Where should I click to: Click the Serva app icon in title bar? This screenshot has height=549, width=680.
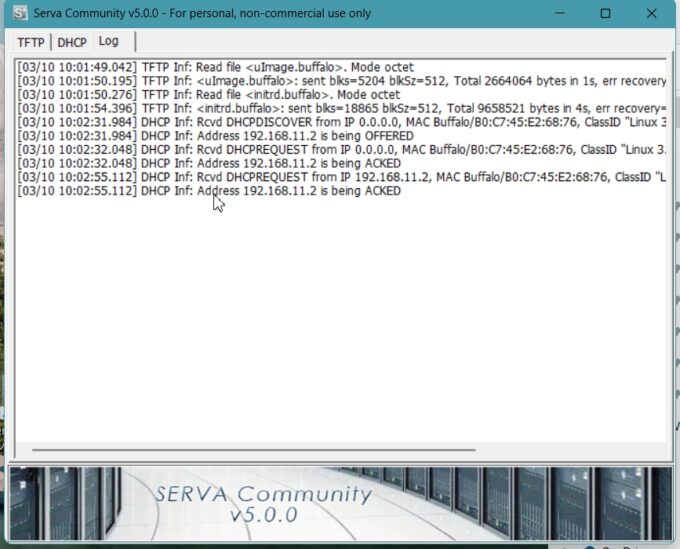[20, 13]
